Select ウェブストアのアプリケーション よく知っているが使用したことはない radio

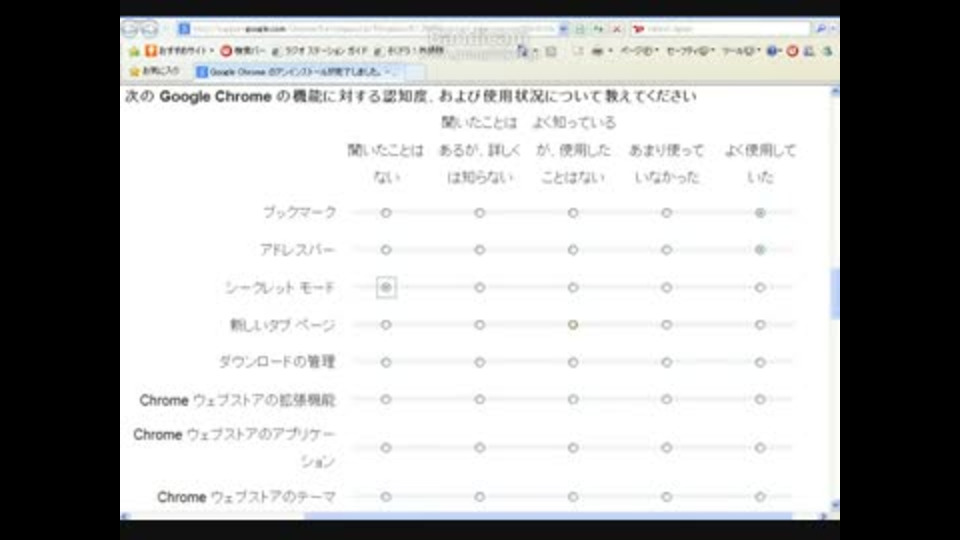[x=572, y=448]
